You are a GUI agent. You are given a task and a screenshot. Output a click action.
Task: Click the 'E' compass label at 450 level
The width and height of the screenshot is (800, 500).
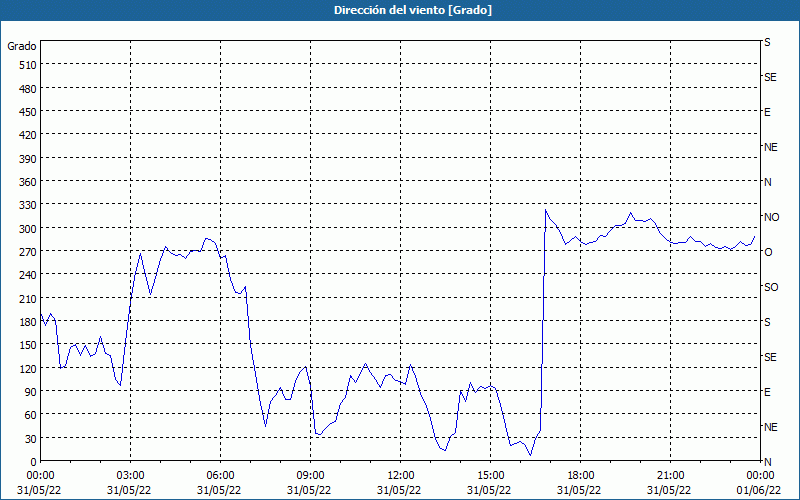point(767,112)
